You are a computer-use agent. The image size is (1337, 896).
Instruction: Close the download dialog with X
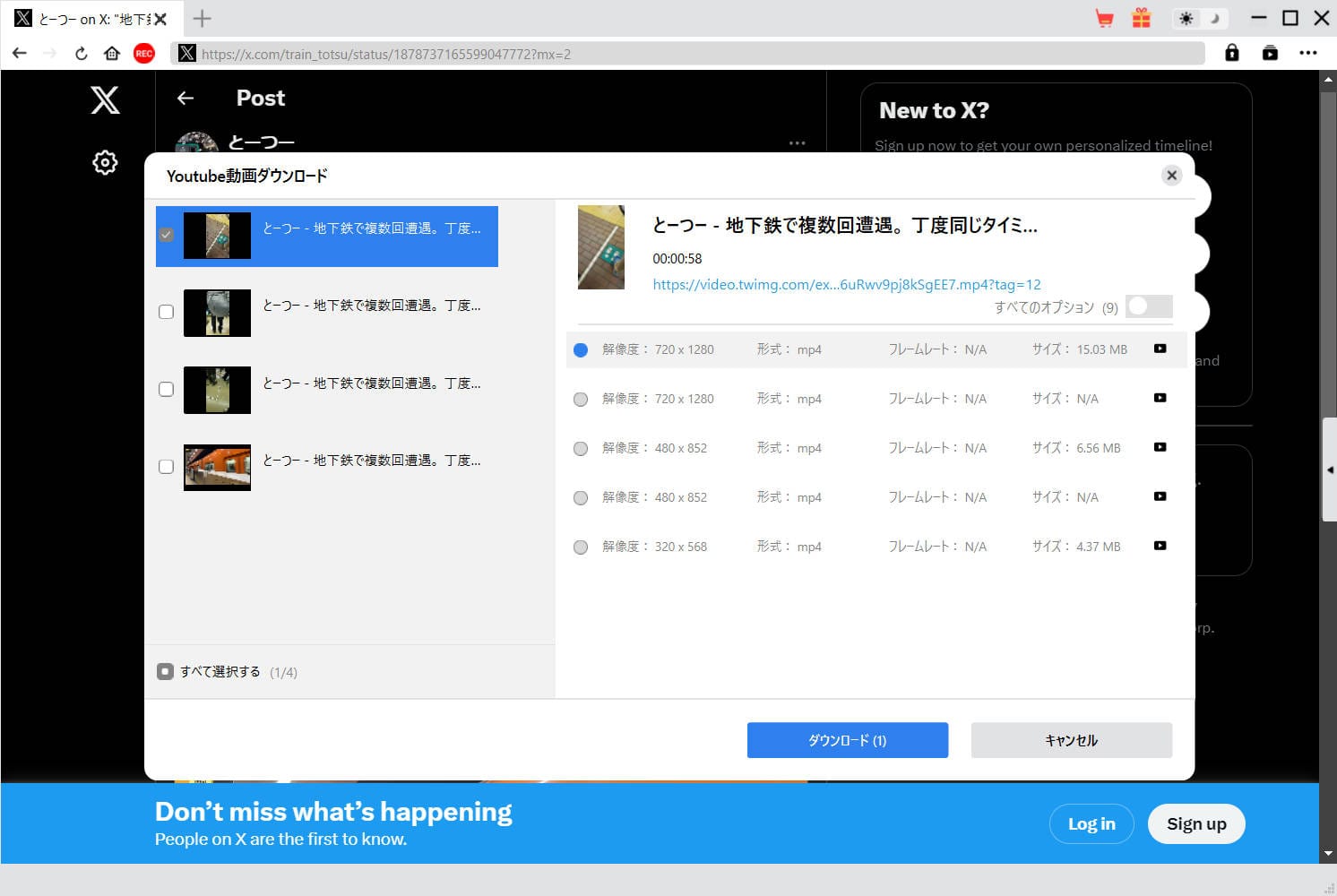[x=1171, y=176]
